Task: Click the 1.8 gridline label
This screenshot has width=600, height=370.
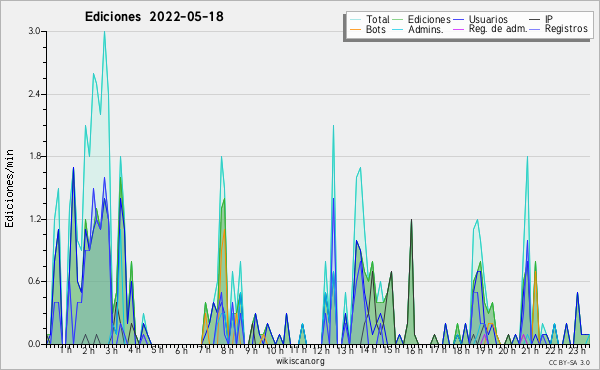Action: (35, 156)
